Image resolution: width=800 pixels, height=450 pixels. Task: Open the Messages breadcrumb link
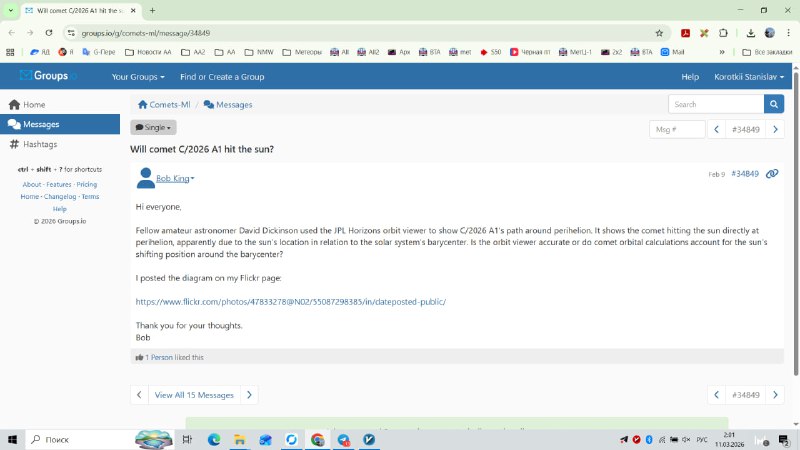tap(228, 105)
